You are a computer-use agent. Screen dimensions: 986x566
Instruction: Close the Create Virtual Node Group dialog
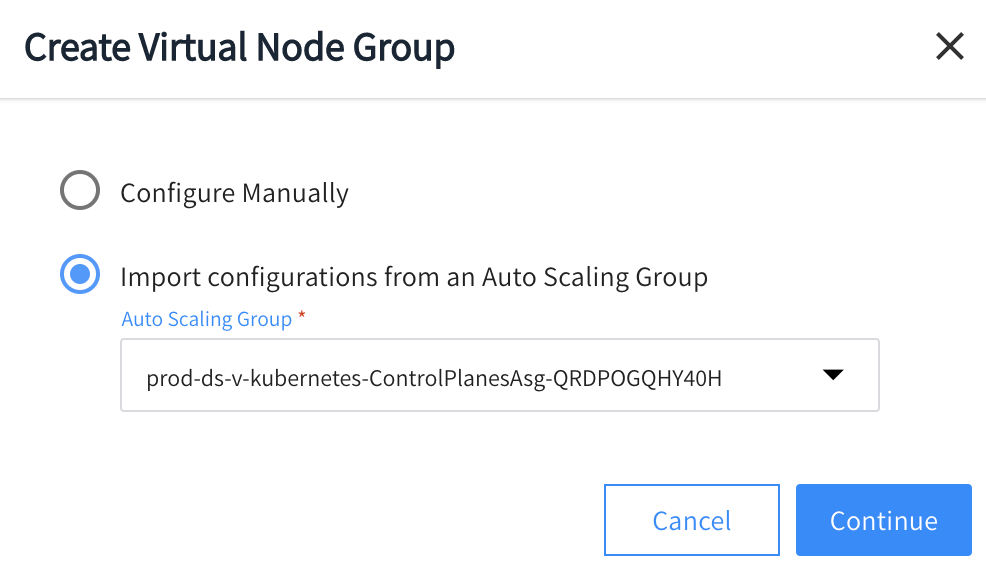click(x=948, y=46)
